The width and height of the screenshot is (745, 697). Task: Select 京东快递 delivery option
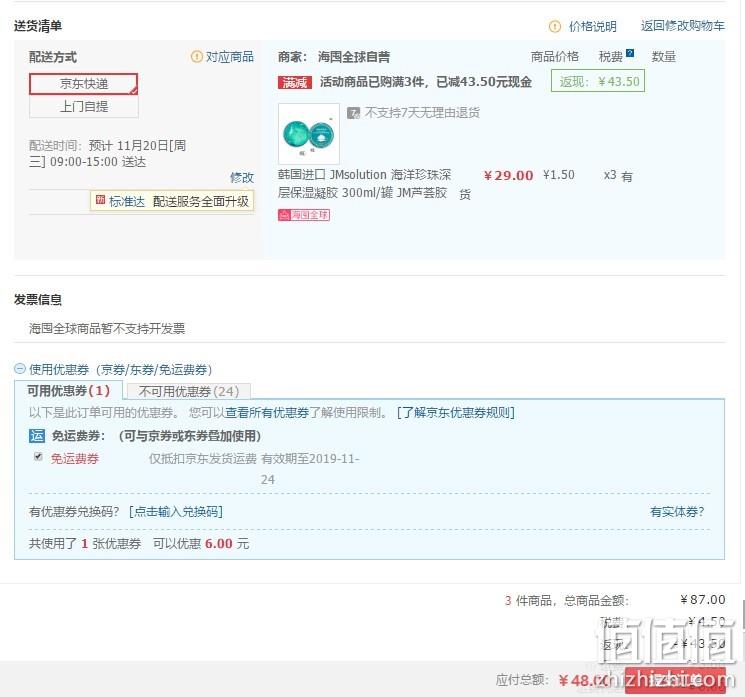click(84, 84)
